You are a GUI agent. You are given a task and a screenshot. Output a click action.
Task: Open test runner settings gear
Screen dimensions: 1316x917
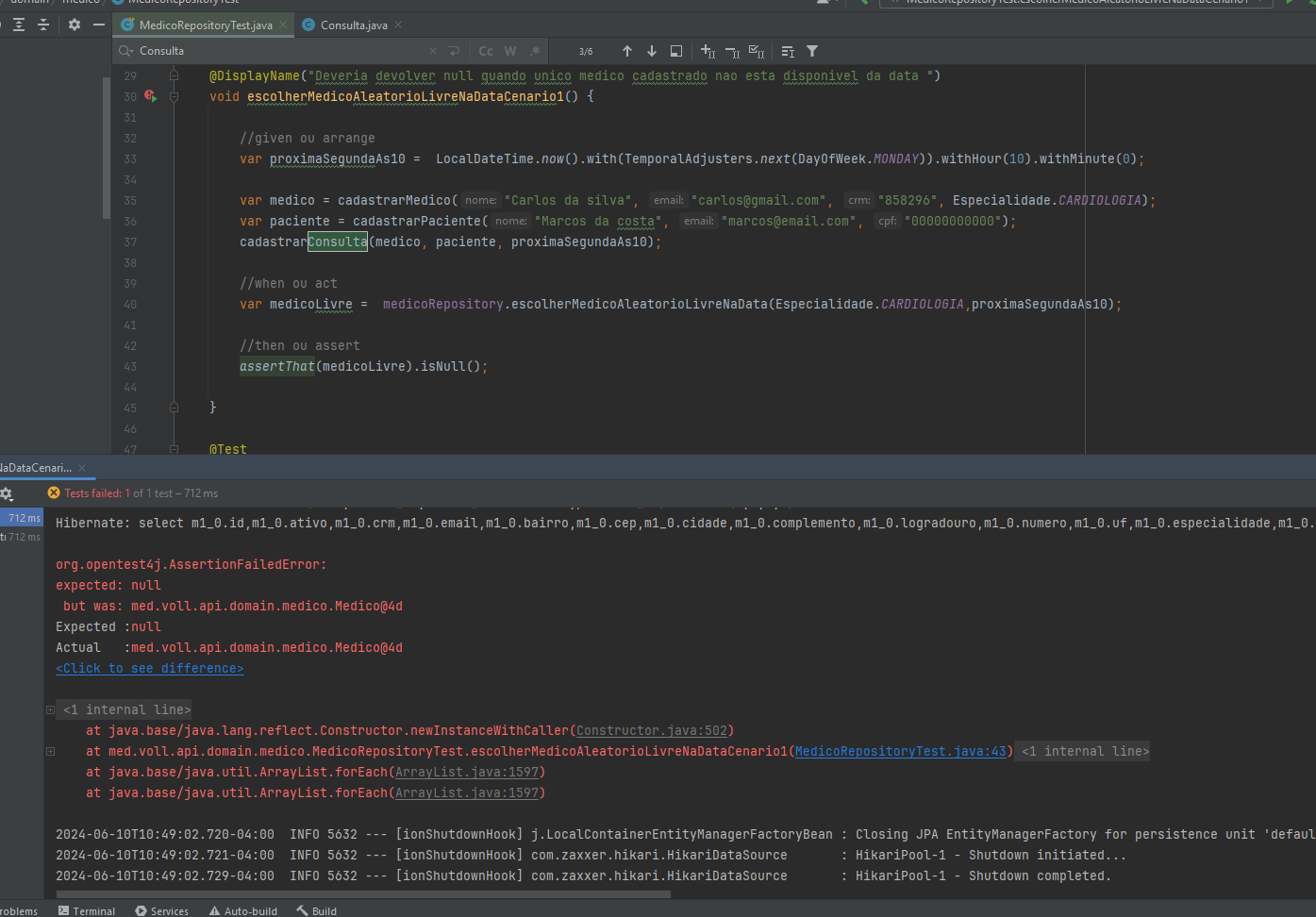point(7,493)
